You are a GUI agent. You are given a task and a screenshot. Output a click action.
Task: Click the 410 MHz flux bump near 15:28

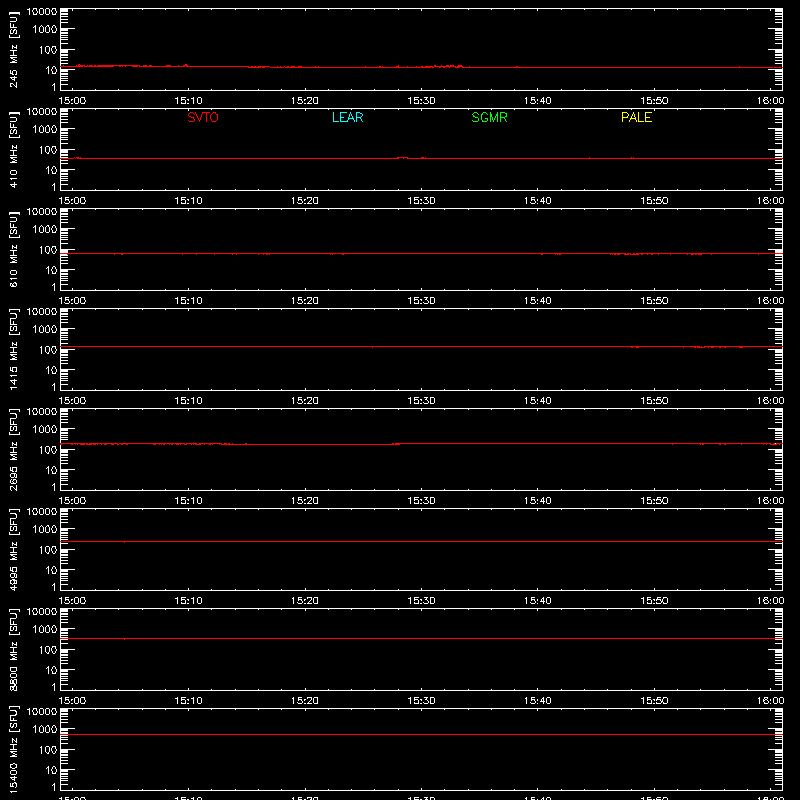tap(403, 158)
